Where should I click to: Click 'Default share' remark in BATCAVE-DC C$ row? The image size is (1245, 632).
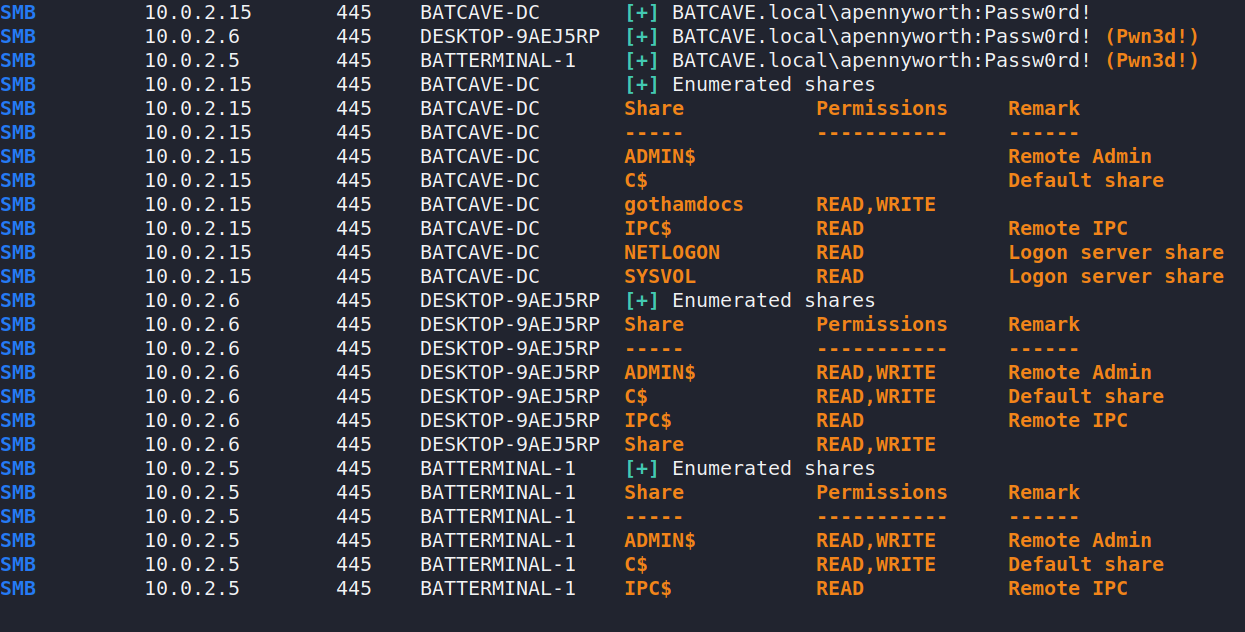1085,180
